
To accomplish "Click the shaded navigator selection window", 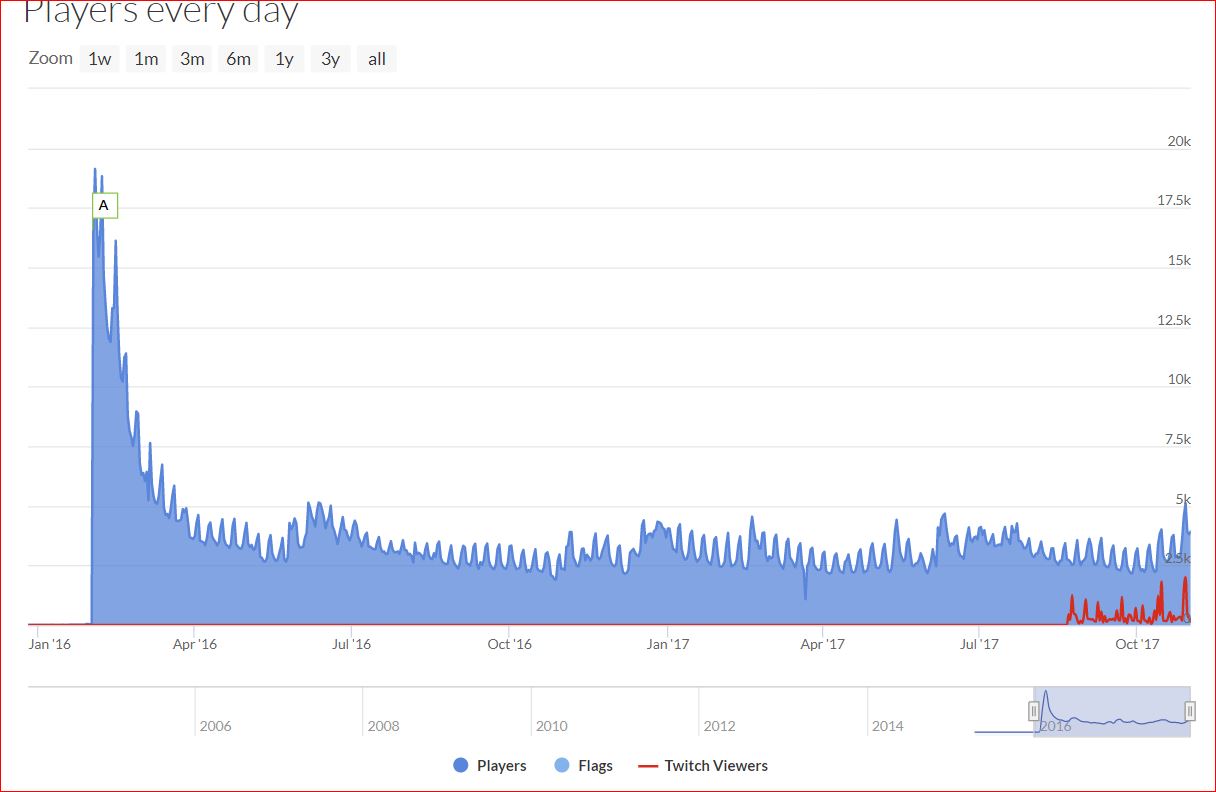I will [1112, 711].
